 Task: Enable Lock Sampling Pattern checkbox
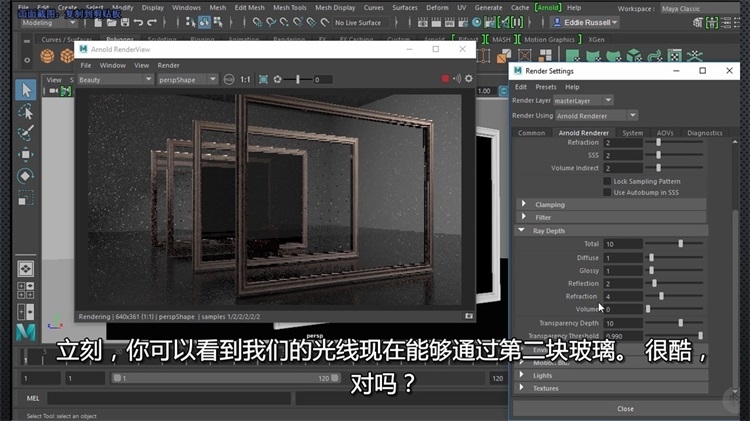pyautogui.click(x=607, y=181)
